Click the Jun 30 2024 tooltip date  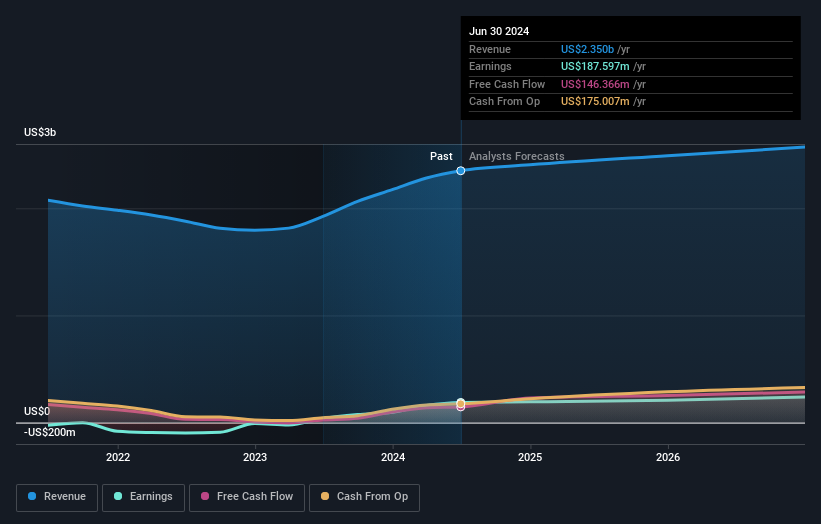[x=499, y=31]
